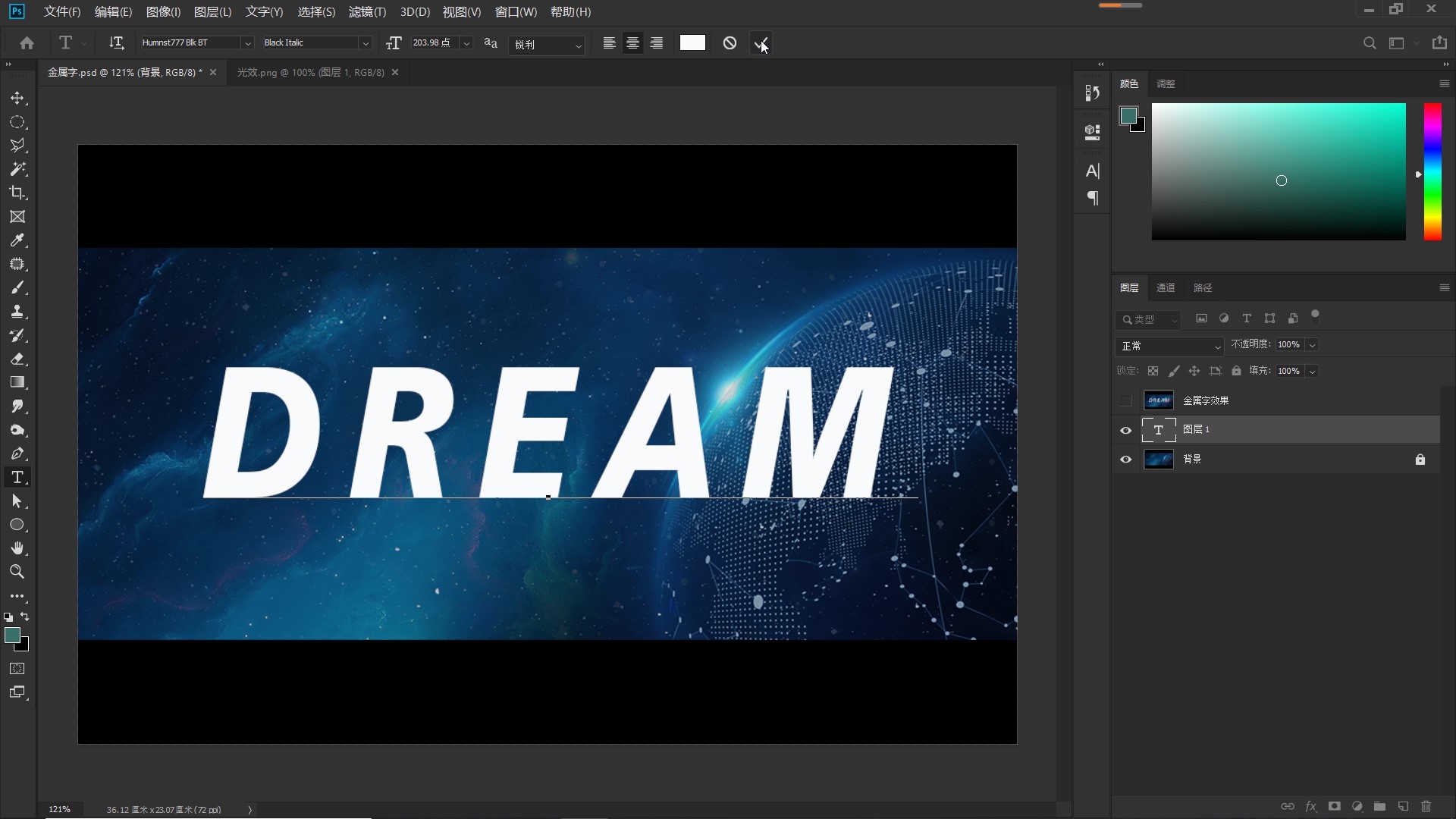Image resolution: width=1456 pixels, height=819 pixels.
Task: Click the cancel text edits icon
Action: [730, 43]
